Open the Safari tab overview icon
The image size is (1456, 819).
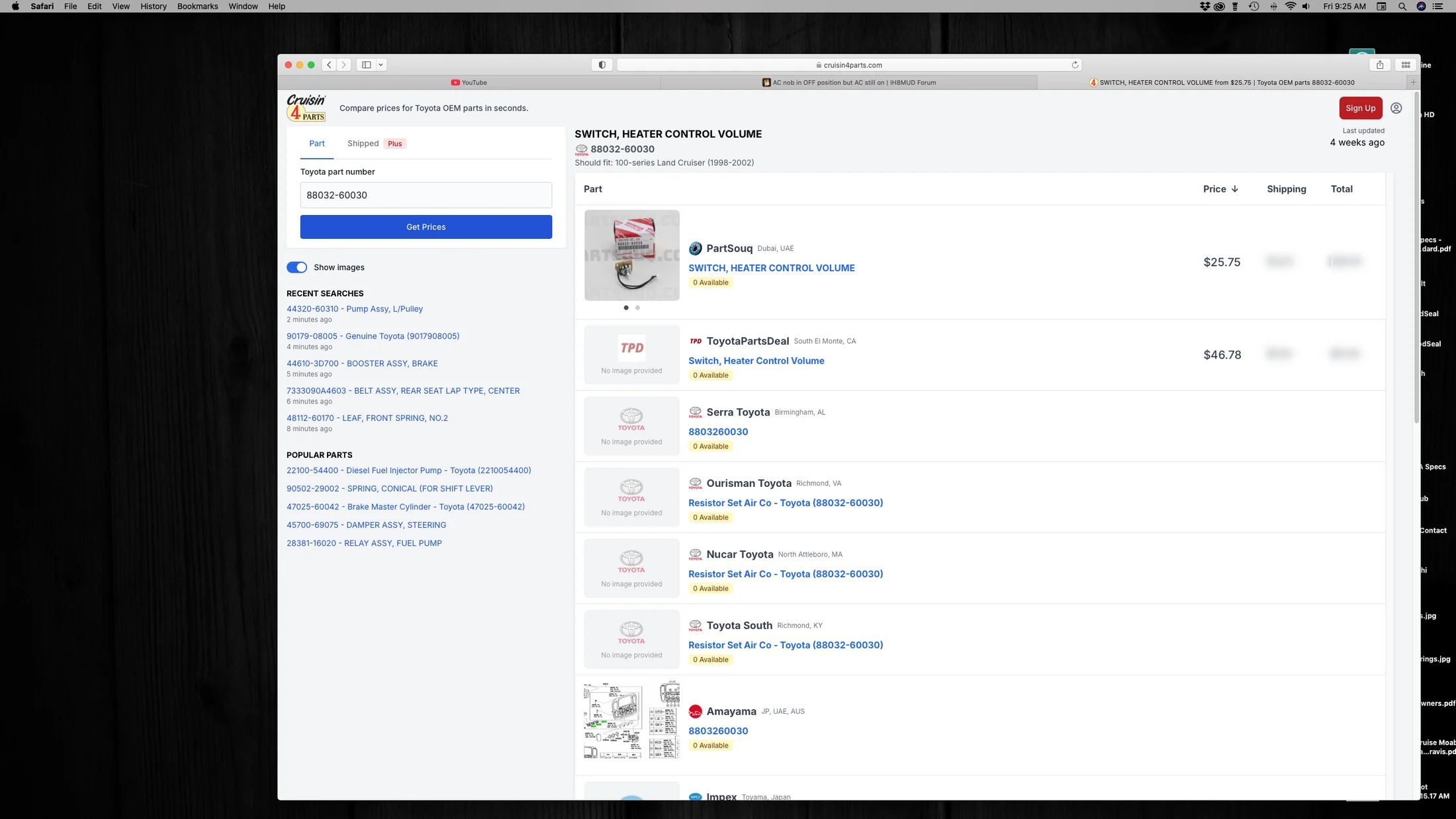point(1406,65)
